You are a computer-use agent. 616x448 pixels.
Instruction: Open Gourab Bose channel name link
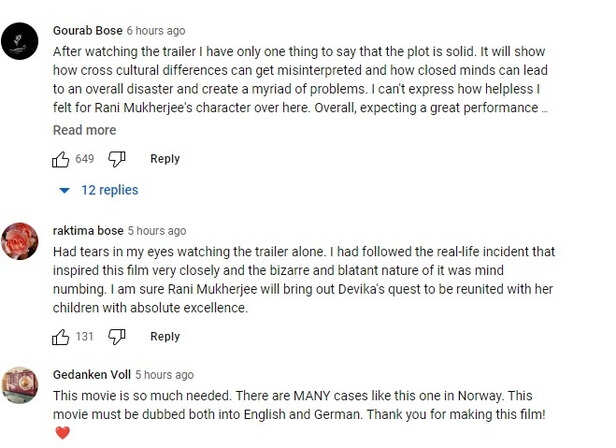pyautogui.click(x=89, y=31)
